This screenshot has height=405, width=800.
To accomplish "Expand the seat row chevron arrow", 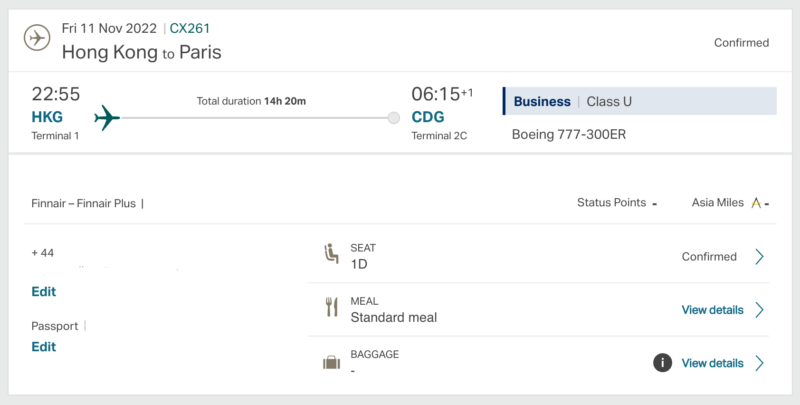I will point(759,257).
